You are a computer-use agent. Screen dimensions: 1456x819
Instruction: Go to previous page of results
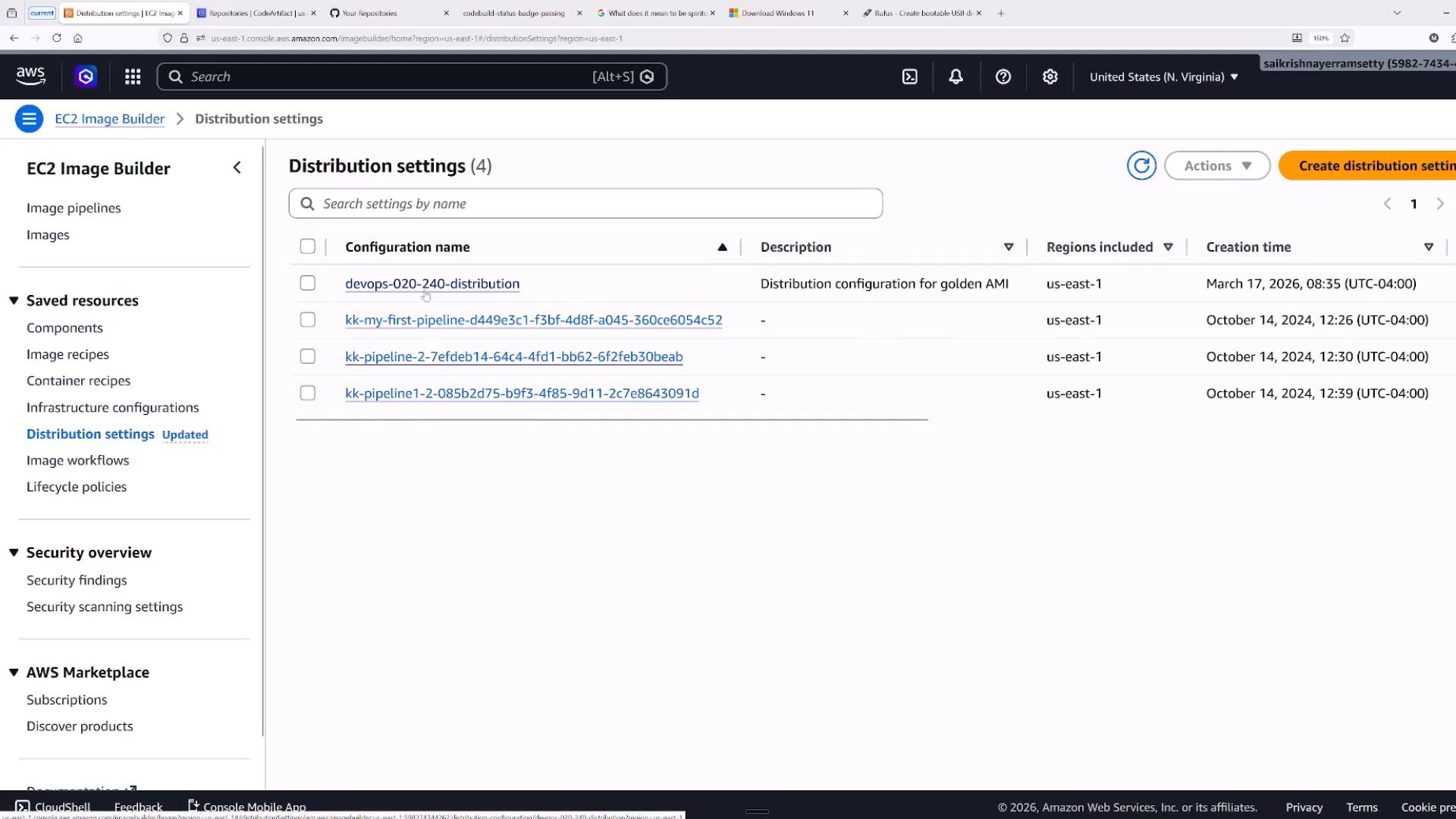pos(1387,203)
